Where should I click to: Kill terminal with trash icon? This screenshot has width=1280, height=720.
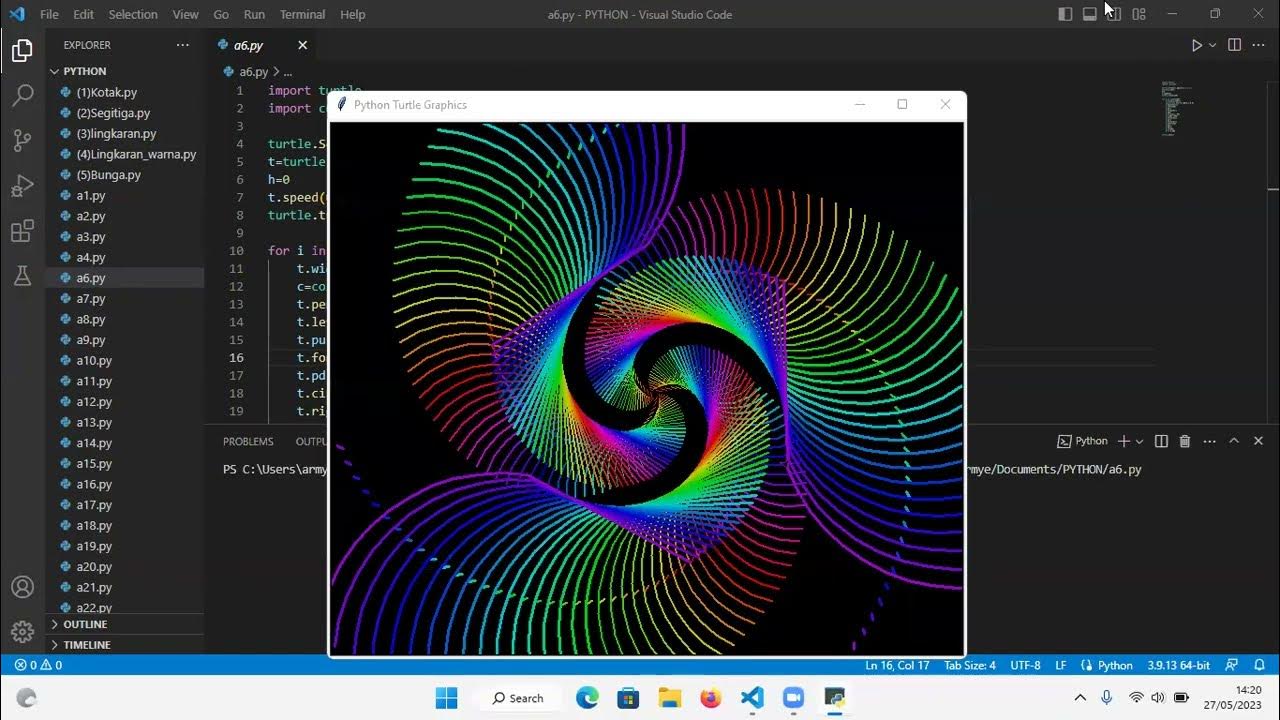(1185, 441)
